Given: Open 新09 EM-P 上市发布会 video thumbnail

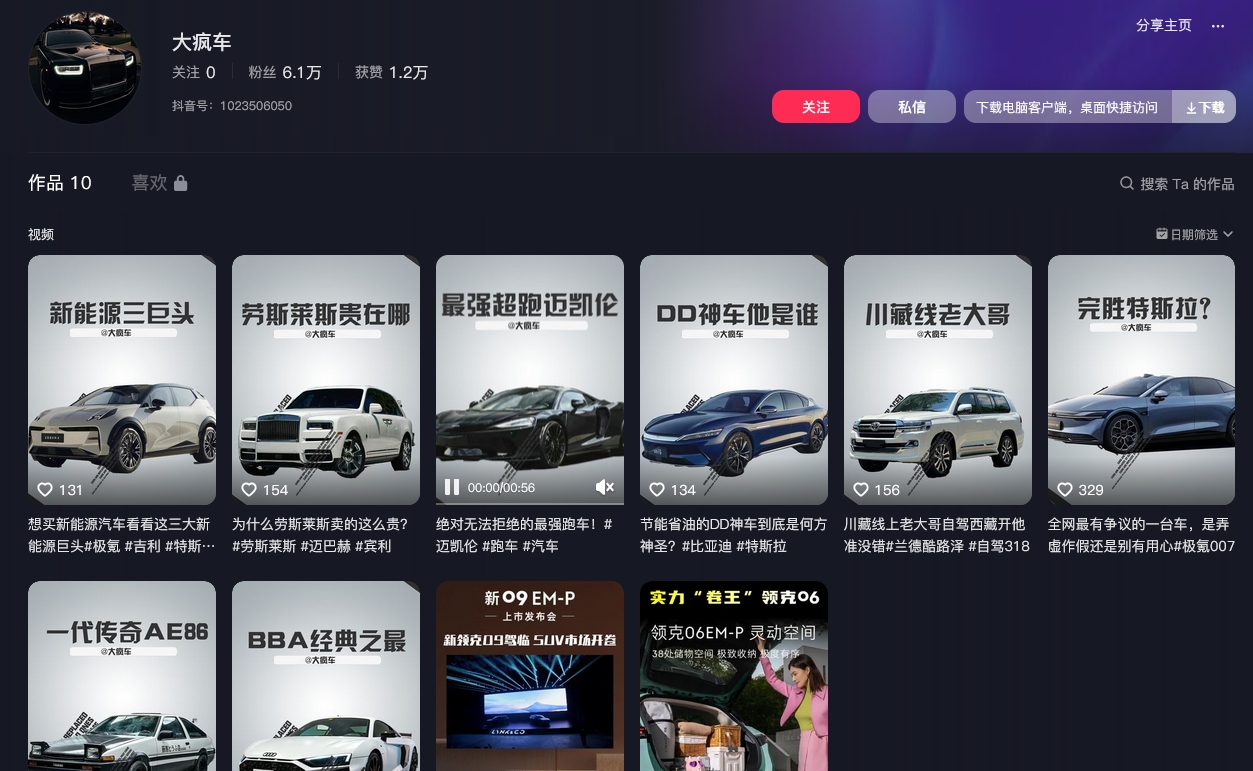Looking at the screenshot, I should (530, 676).
